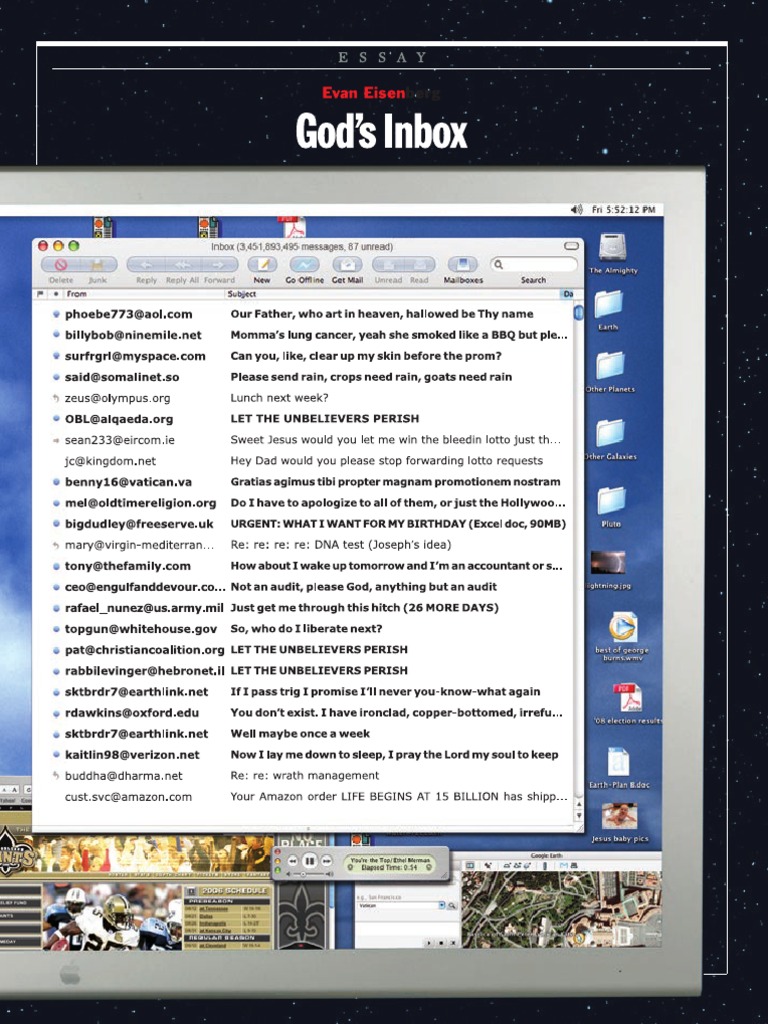Click the Delete toolbar button in Mail
Screen dimensions: 768x1024
click(x=61, y=264)
